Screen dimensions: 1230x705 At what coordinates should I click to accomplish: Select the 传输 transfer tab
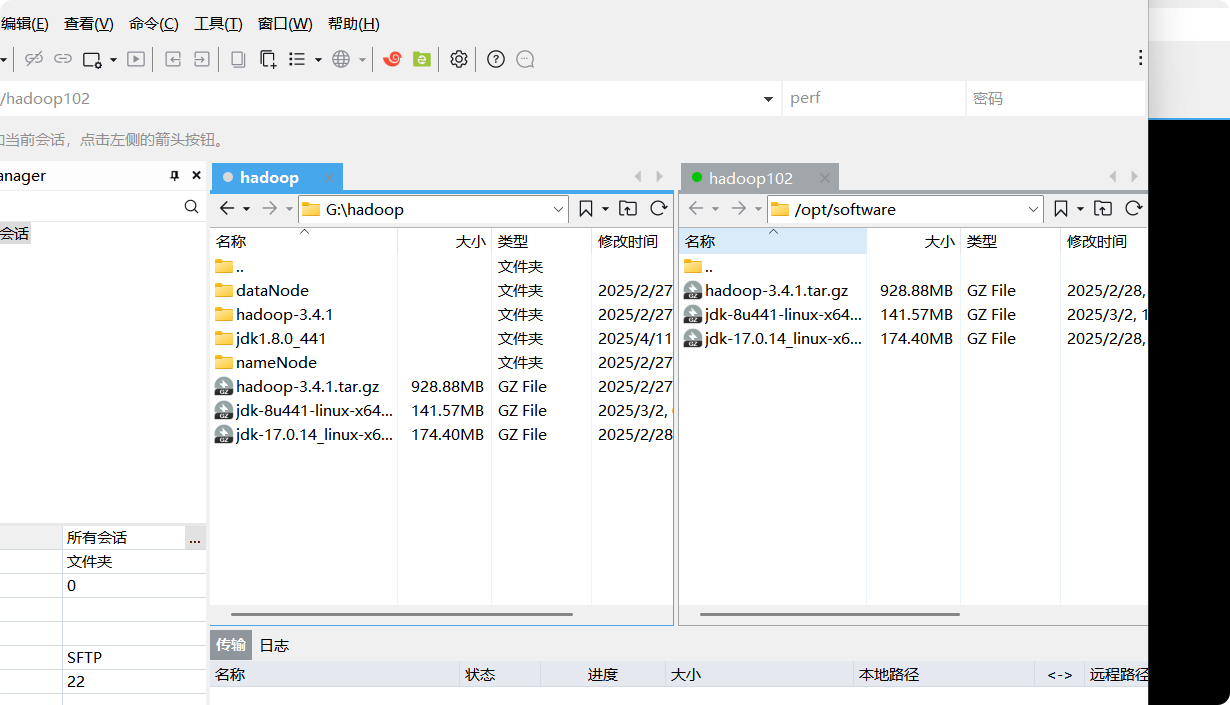coord(231,645)
